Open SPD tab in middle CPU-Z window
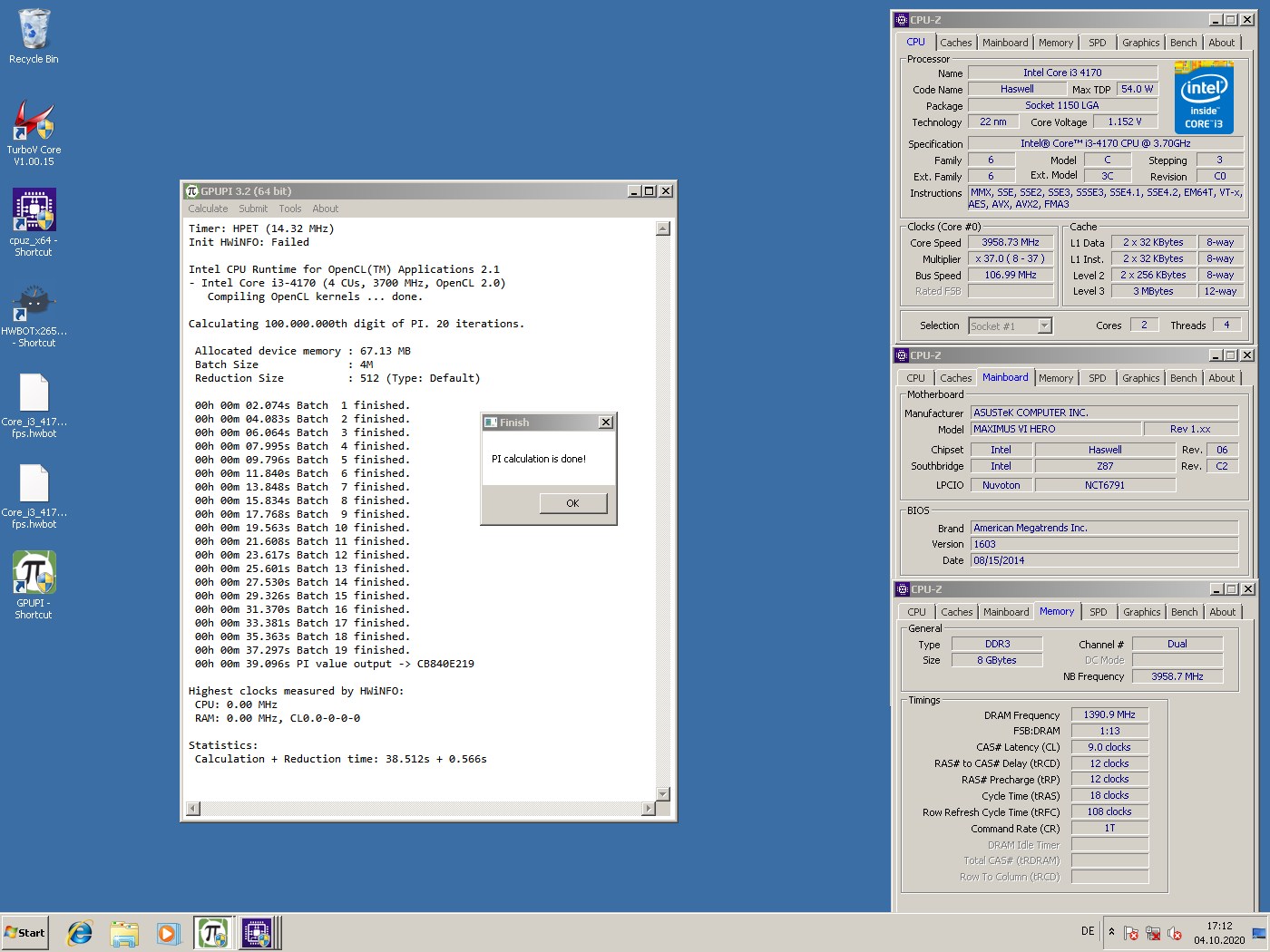Screen dimensions: 1270x952 pos(1098,378)
